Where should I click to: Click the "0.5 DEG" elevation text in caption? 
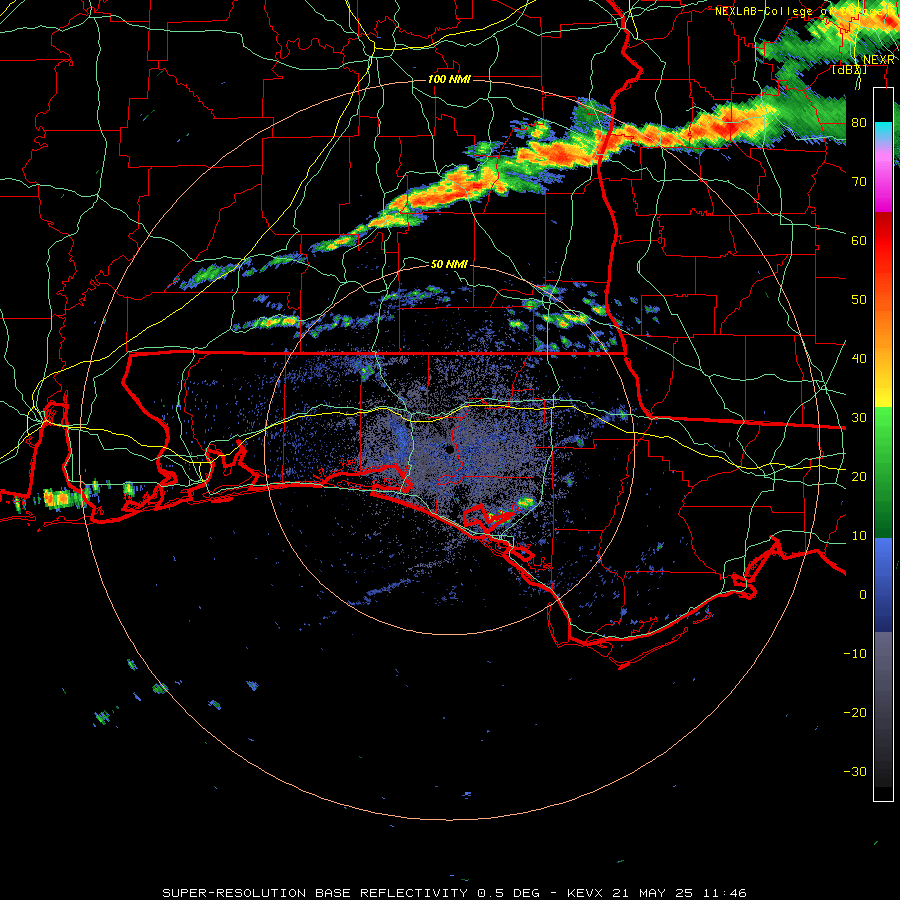[x=509, y=893]
